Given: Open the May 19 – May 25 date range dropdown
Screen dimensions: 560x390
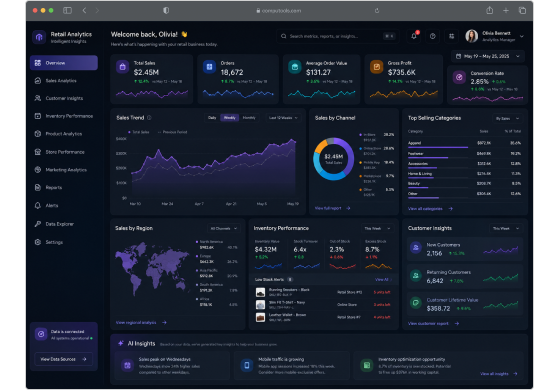Looking at the screenshot, I should pyautogui.click(x=488, y=56).
